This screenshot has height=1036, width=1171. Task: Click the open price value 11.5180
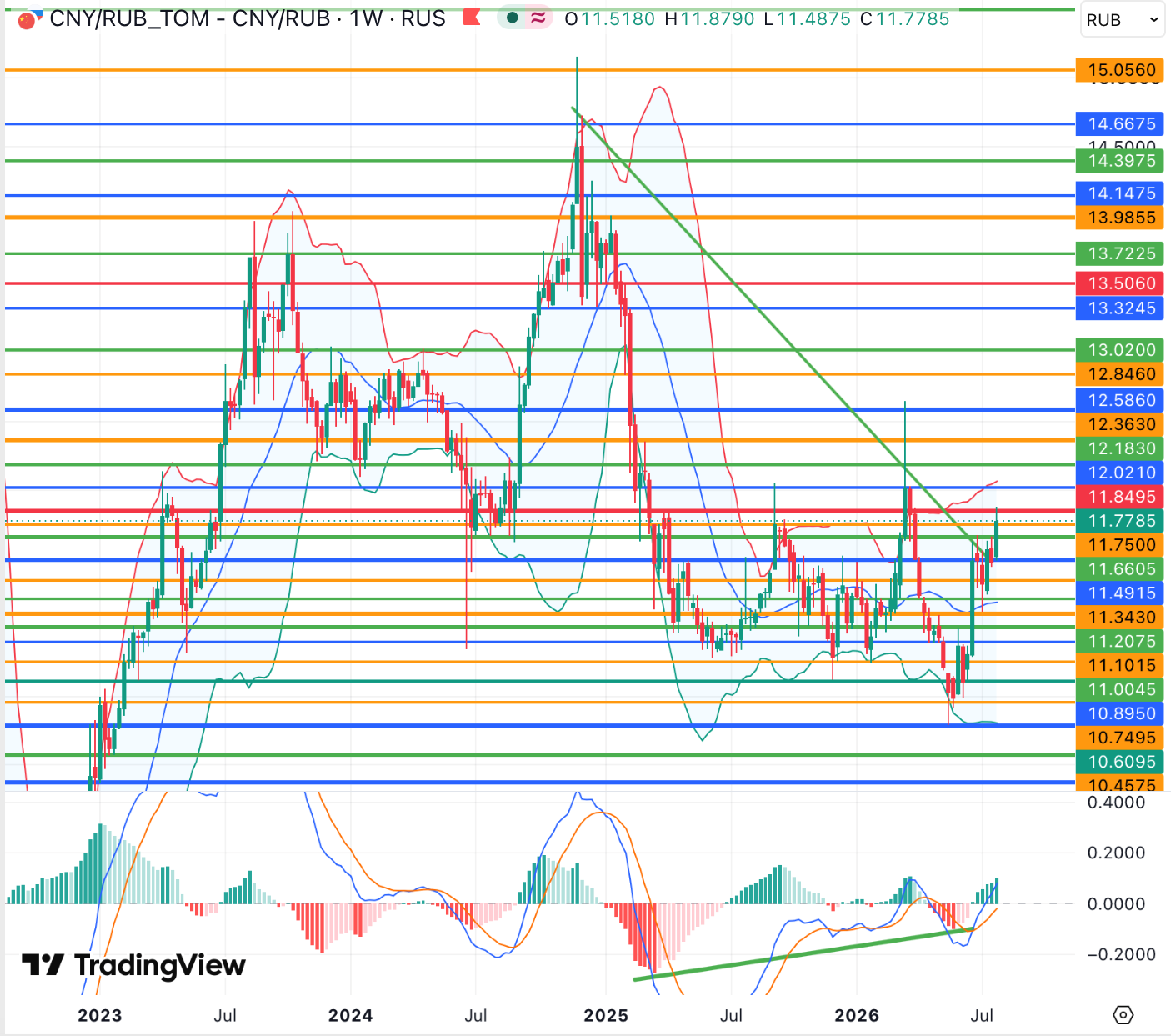click(x=618, y=18)
